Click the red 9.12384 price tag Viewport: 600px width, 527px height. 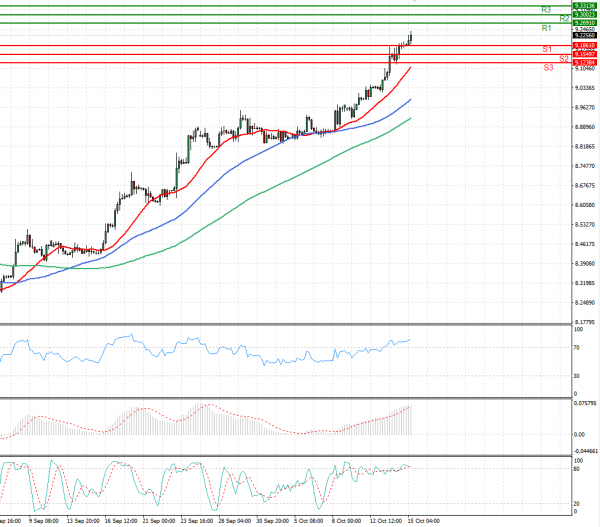tap(586, 62)
